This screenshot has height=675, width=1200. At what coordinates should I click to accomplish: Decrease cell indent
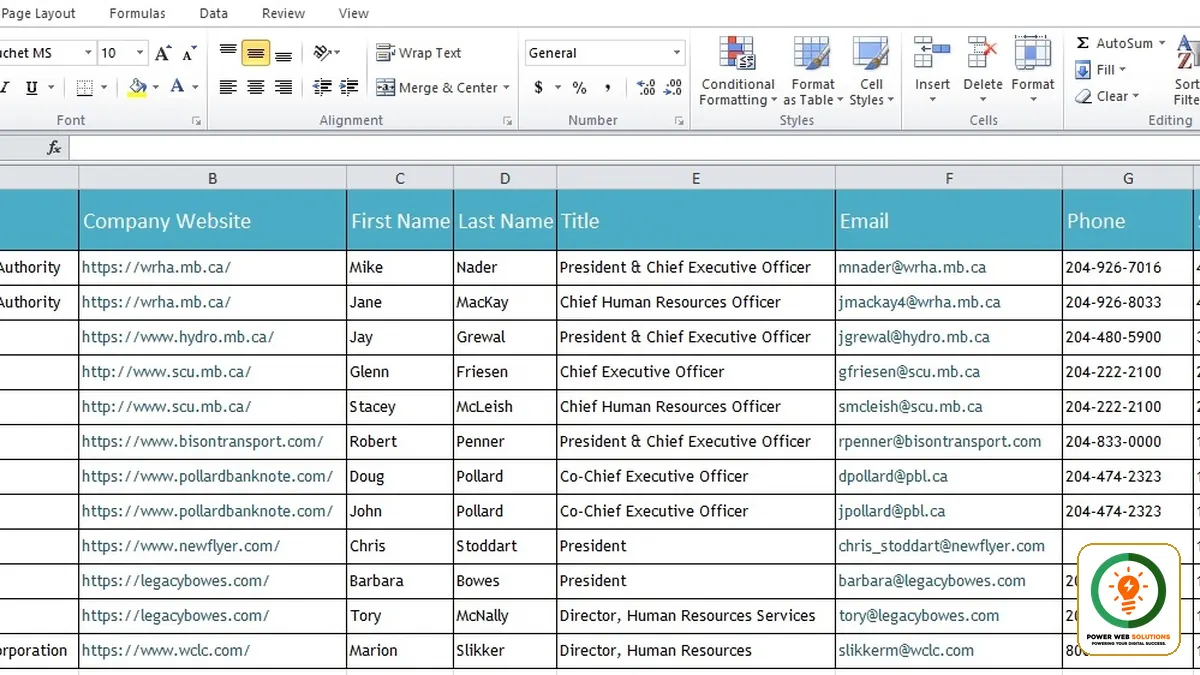pyautogui.click(x=322, y=88)
